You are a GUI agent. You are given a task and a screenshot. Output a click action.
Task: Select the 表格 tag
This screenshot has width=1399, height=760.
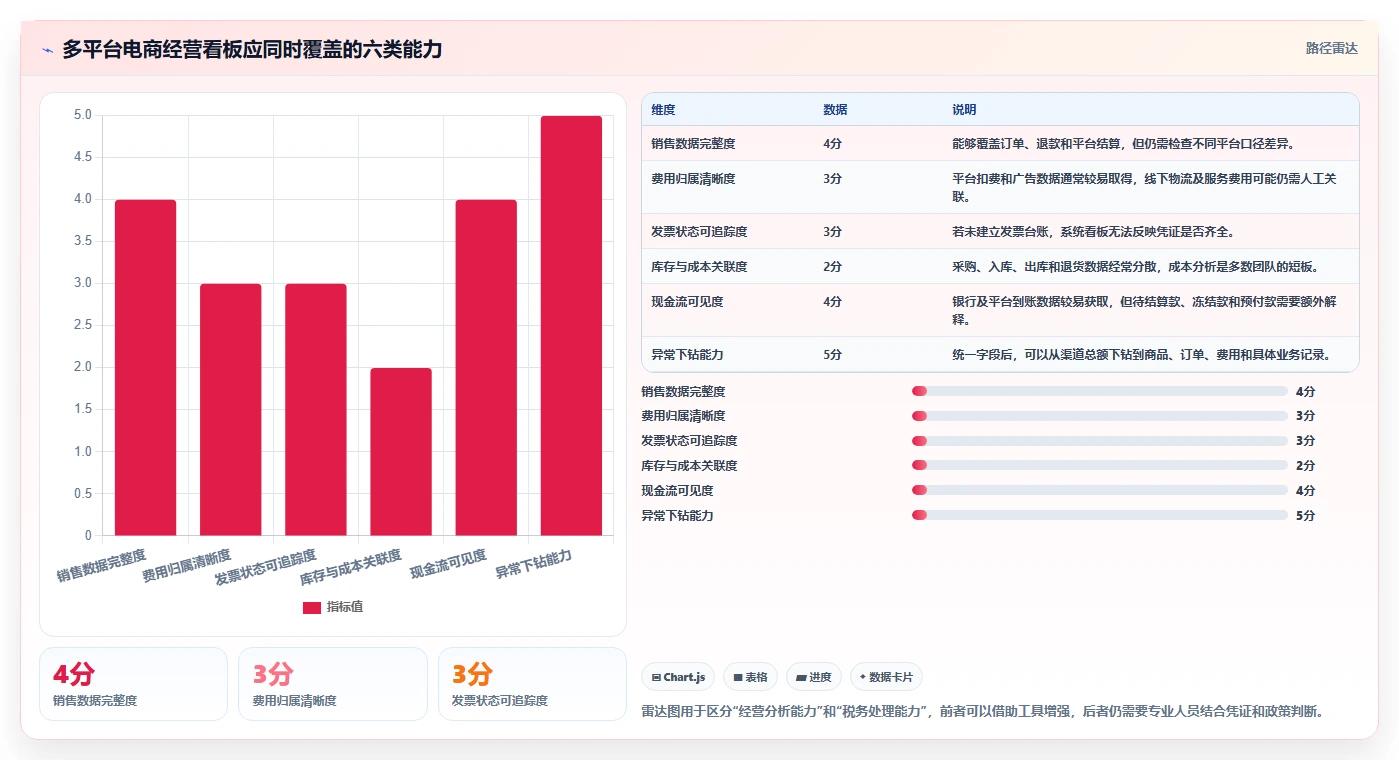point(750,677)
